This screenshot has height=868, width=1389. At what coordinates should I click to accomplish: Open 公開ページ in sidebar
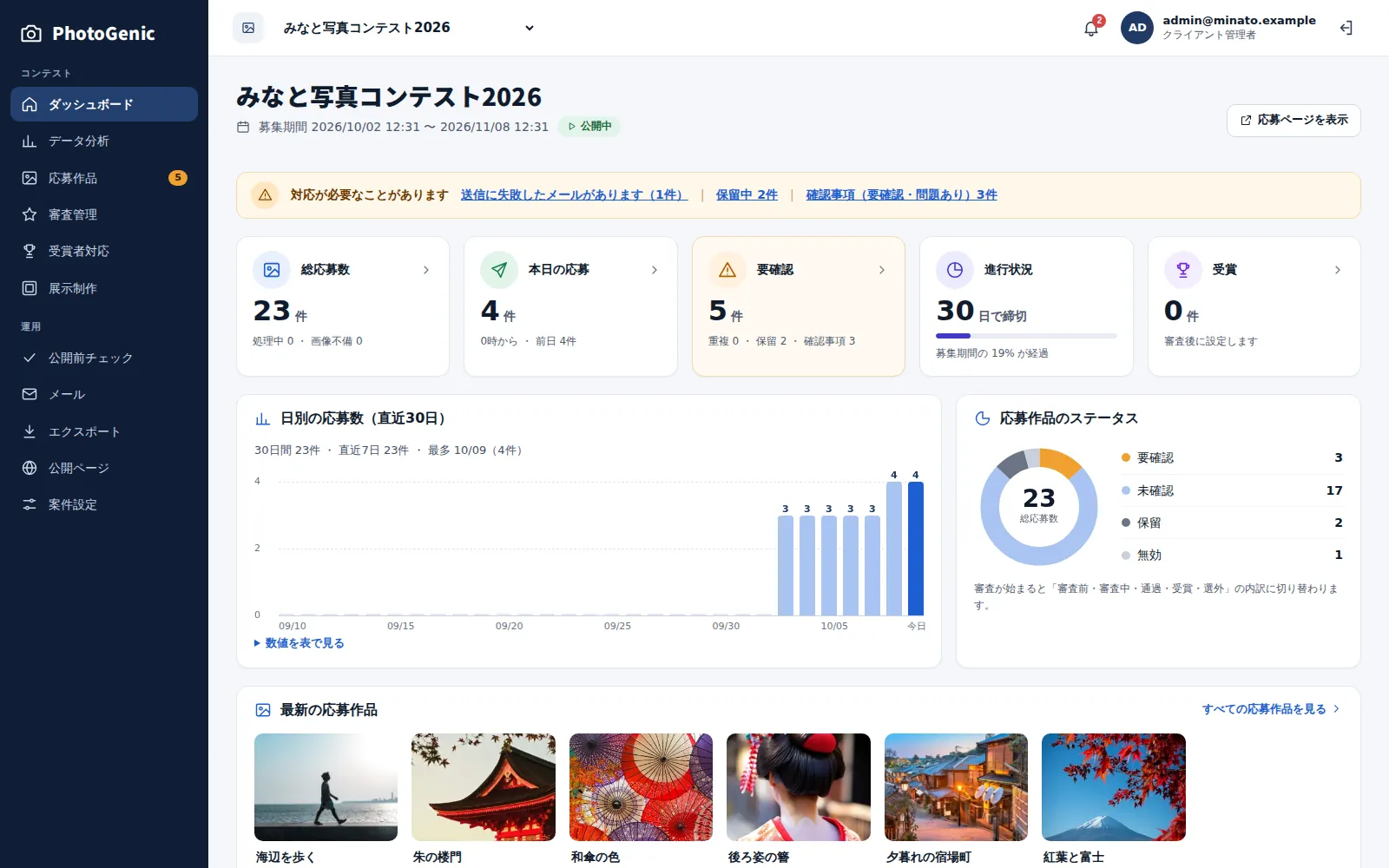pyautogui.click(x=104, y=468)
